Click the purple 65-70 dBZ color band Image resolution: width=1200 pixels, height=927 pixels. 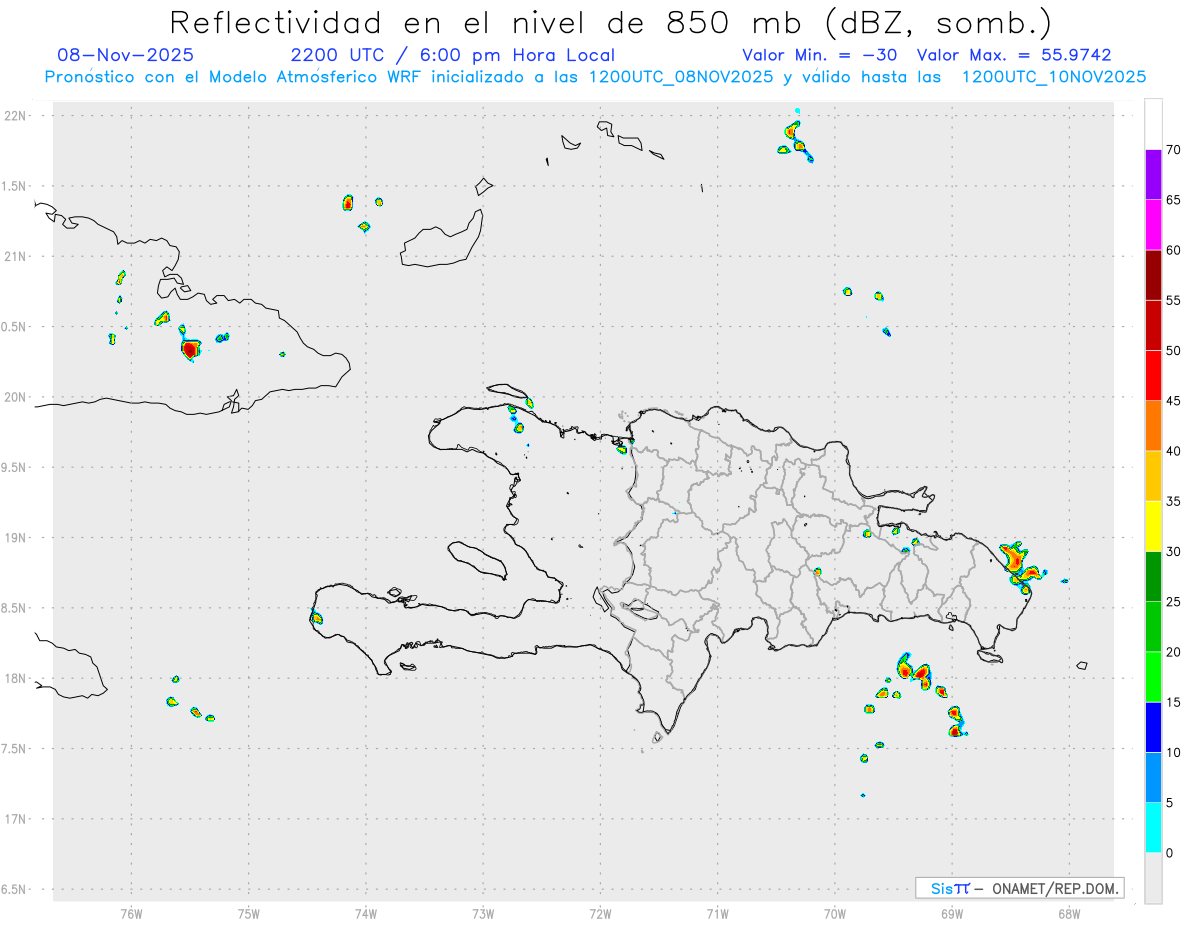tap(1153, 174)
